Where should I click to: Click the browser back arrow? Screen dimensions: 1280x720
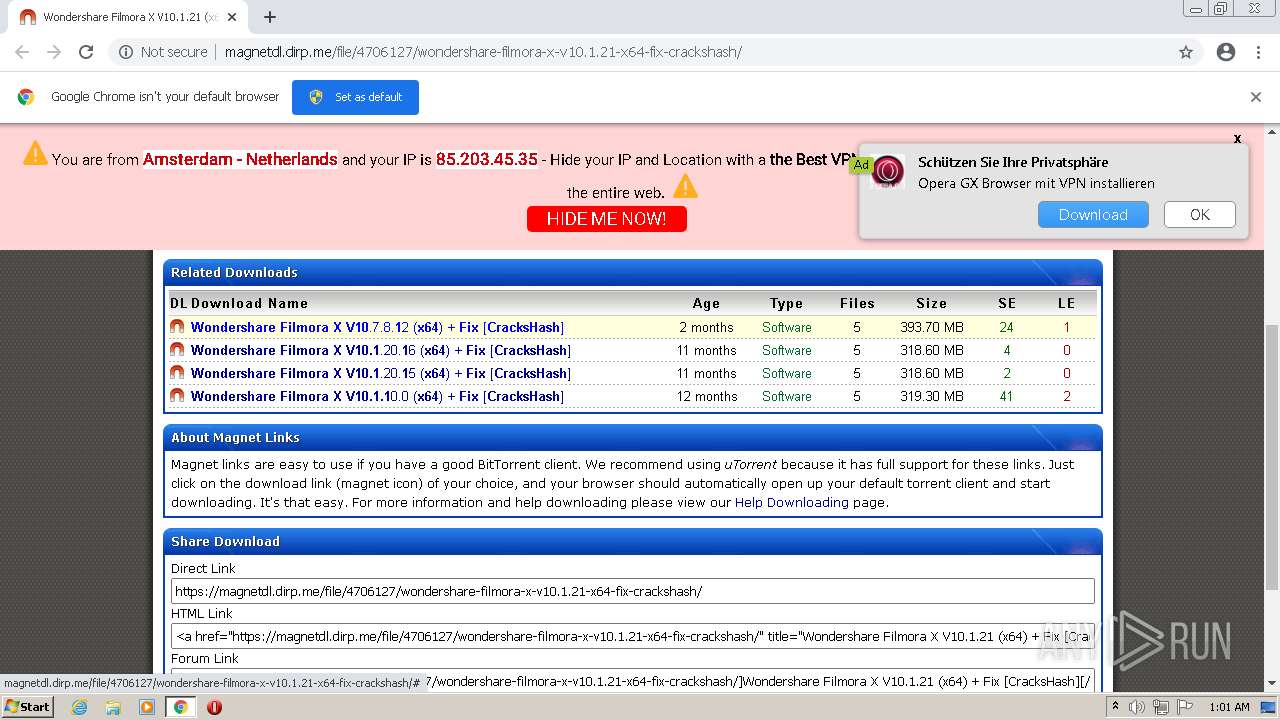pos(22,52)
